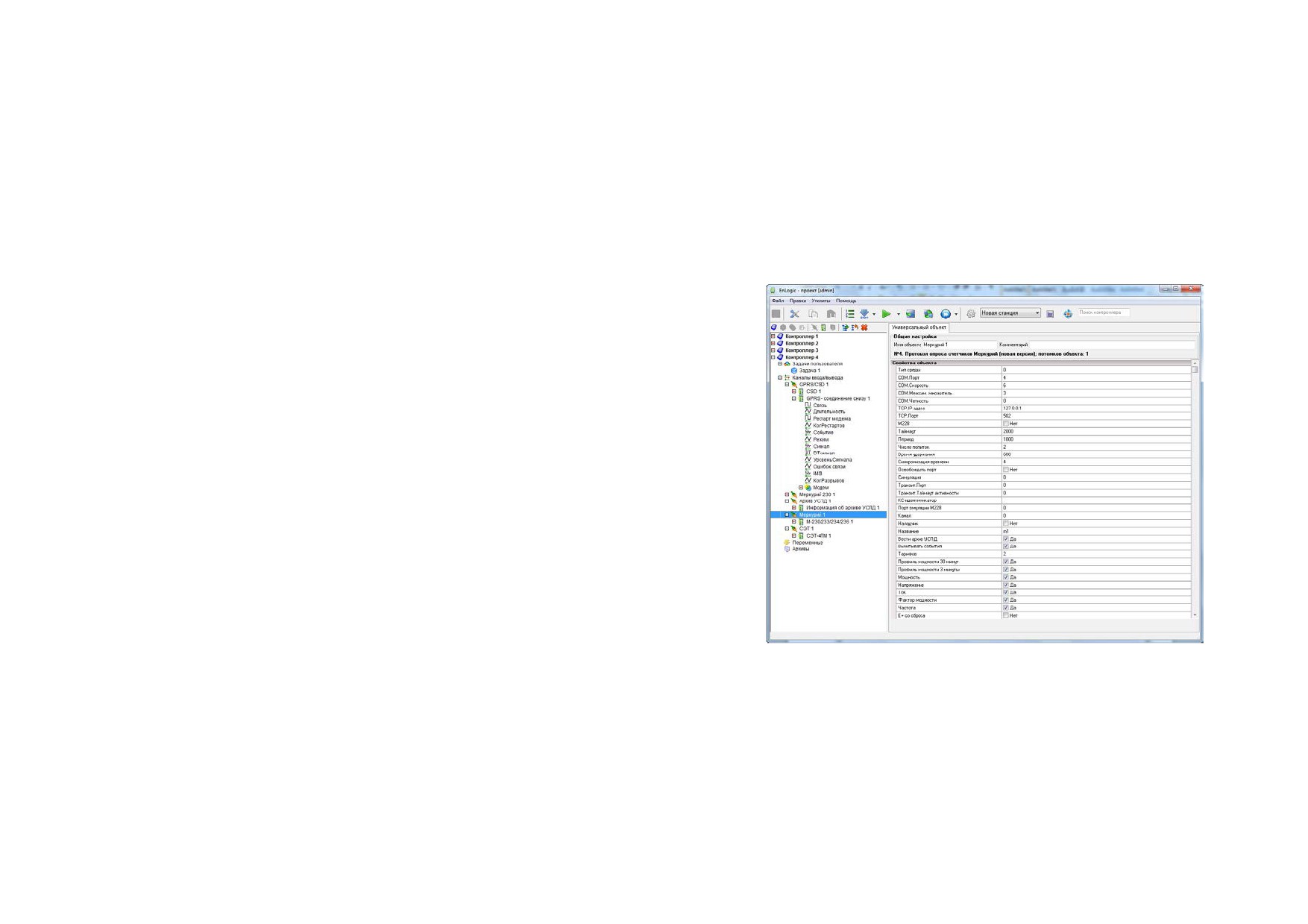Viewport: 1308px width, 924px height.
Task: Open the Правка menu
Action: pos(798,301)
